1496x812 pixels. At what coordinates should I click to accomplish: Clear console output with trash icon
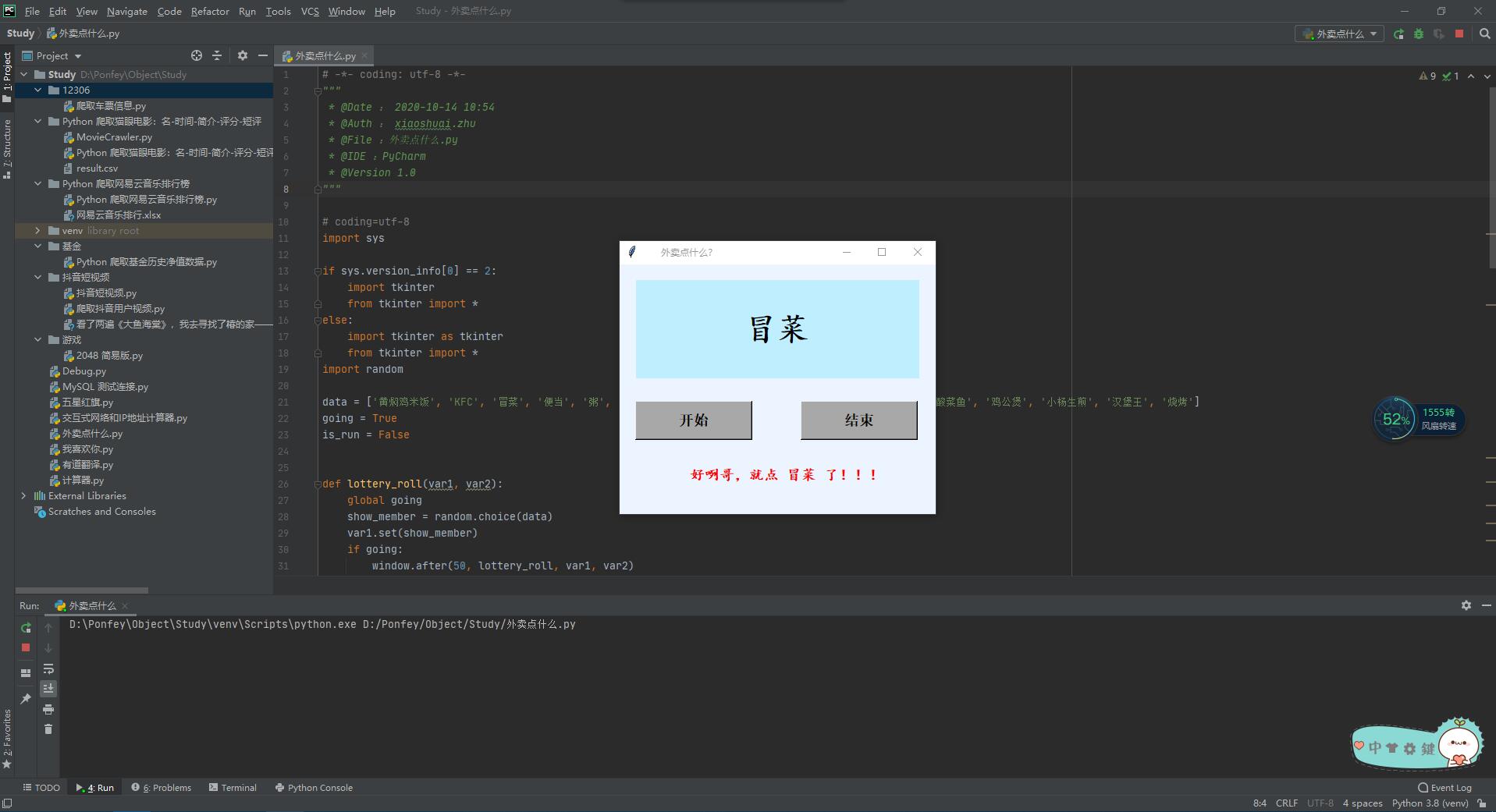[48, 729]
